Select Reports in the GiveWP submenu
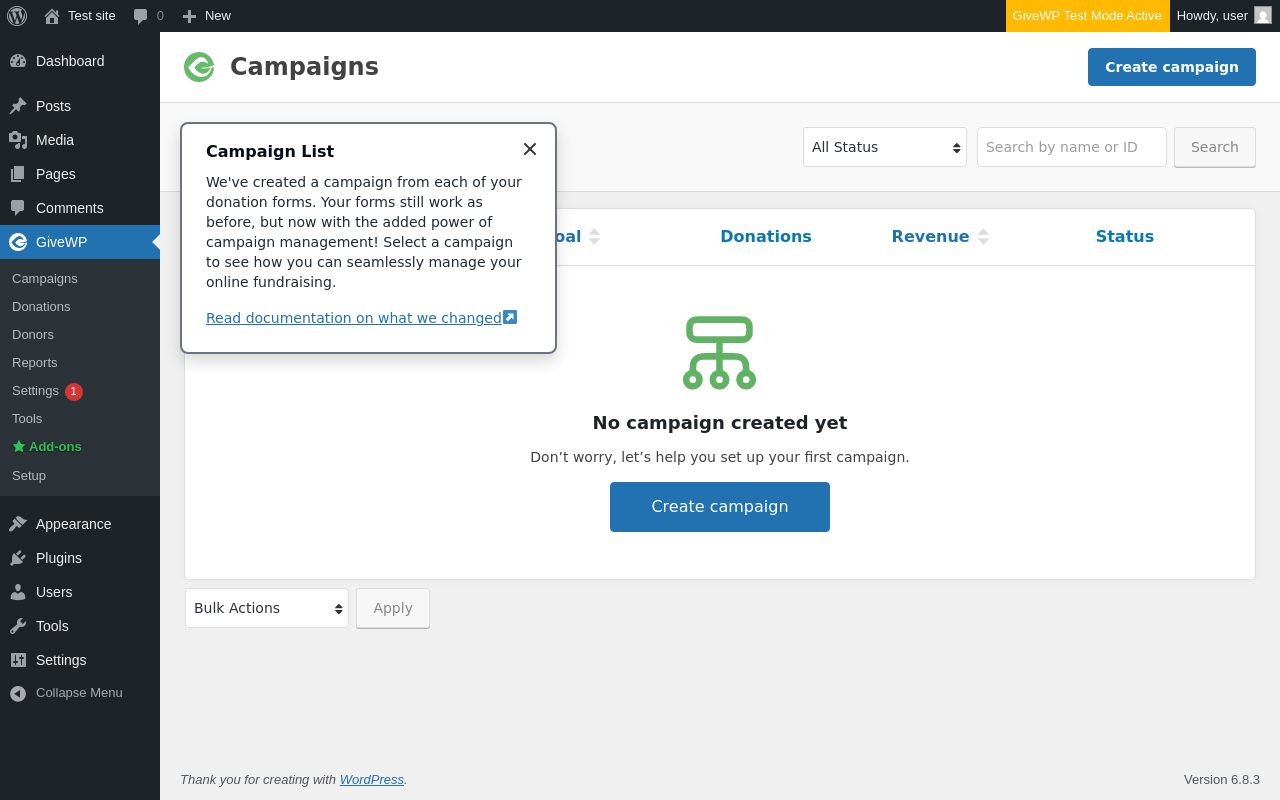This screenshot has width=1280, height=800. pyautogui.click(x=35, y=363)
